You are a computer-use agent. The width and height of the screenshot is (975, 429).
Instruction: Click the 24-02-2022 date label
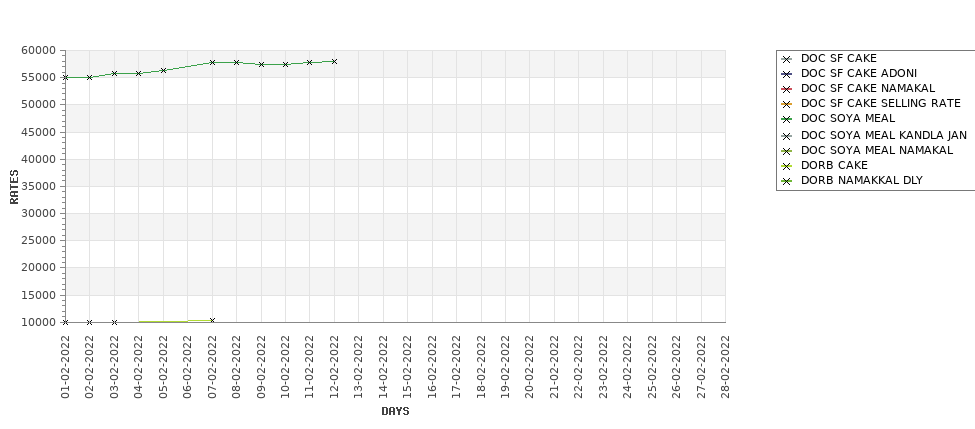tap(627, 367)
